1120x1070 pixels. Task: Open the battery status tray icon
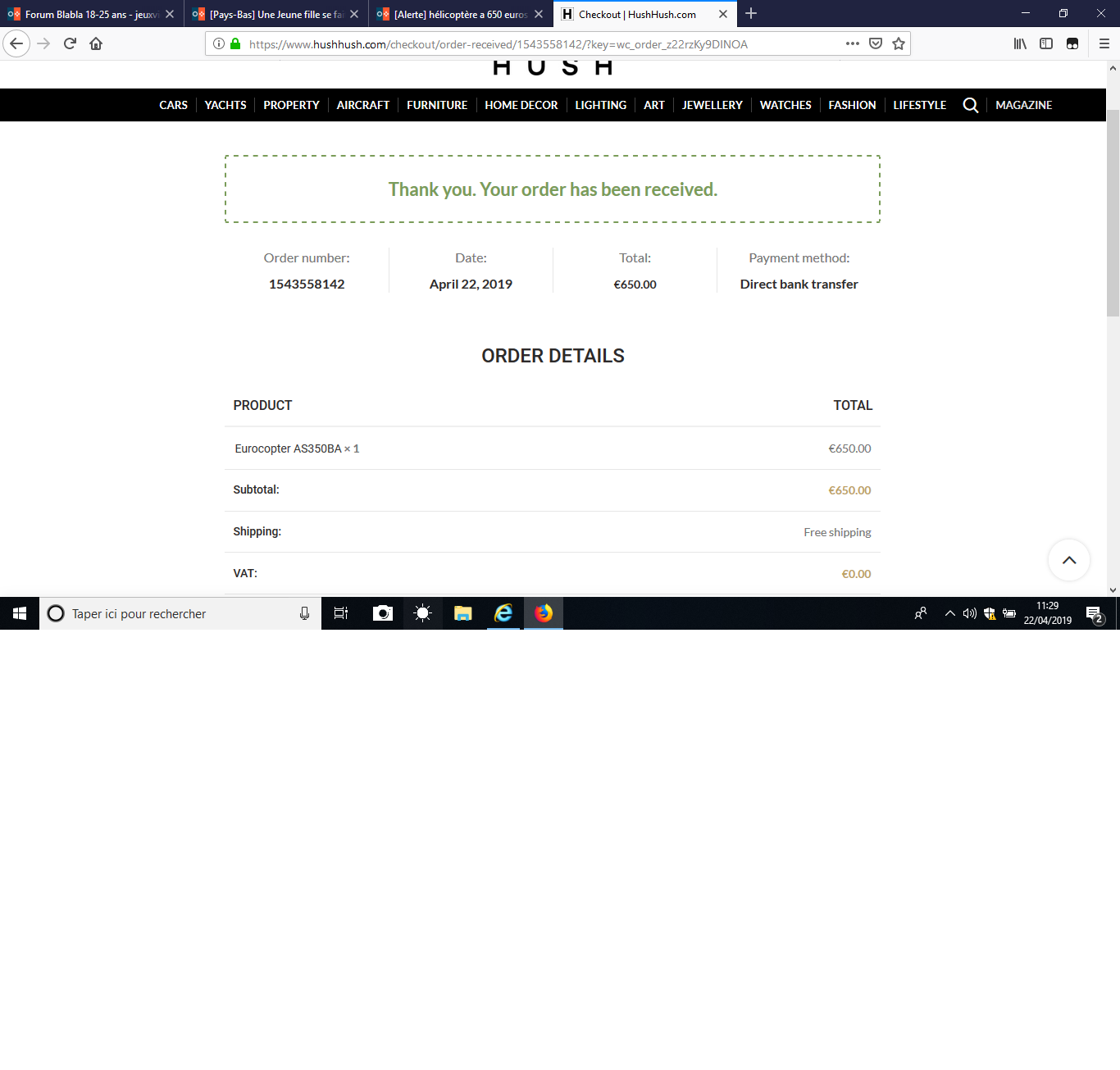1009,613
